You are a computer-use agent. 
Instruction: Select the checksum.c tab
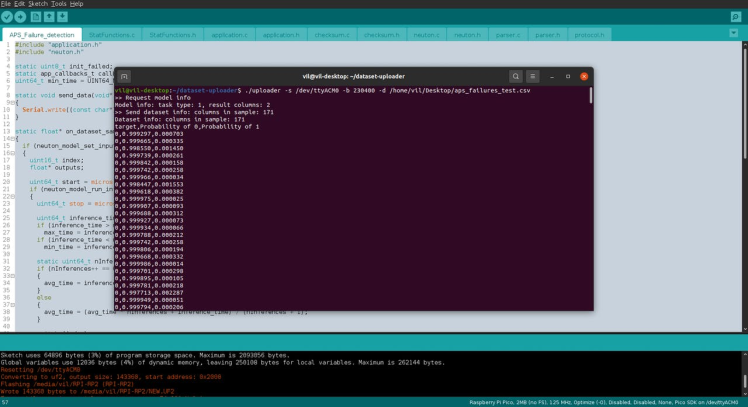(x=332, y=35)
